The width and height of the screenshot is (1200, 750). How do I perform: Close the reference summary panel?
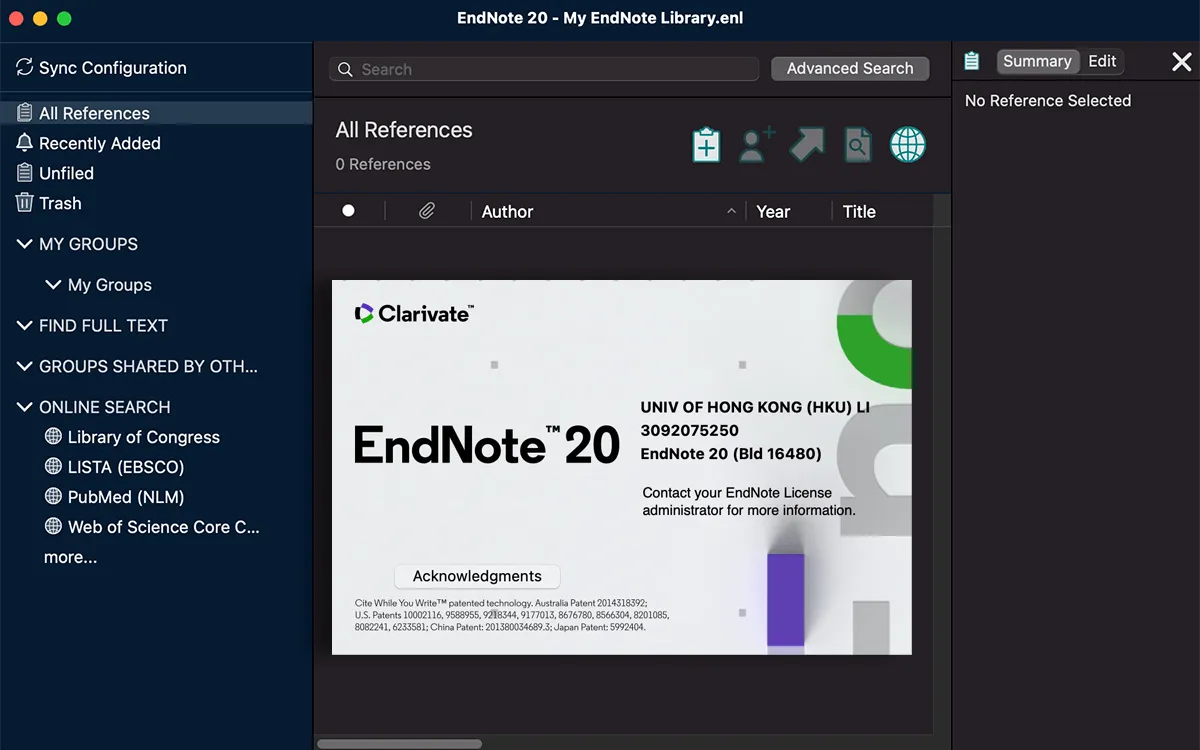tap(1181, 62)
